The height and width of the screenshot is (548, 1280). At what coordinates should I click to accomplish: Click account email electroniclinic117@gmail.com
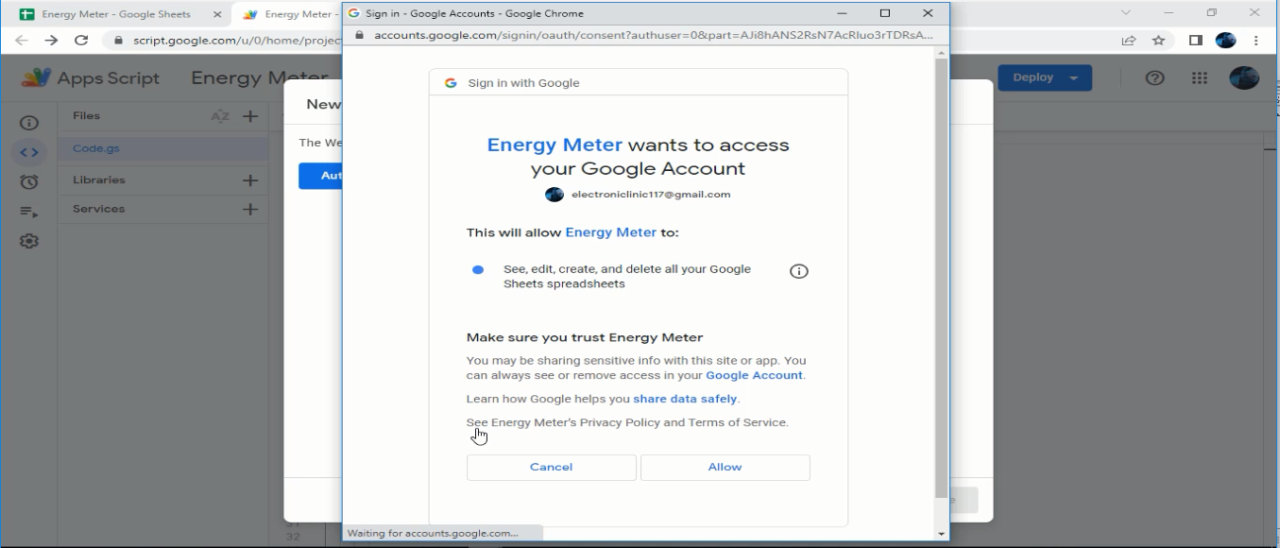pos(650,194)
